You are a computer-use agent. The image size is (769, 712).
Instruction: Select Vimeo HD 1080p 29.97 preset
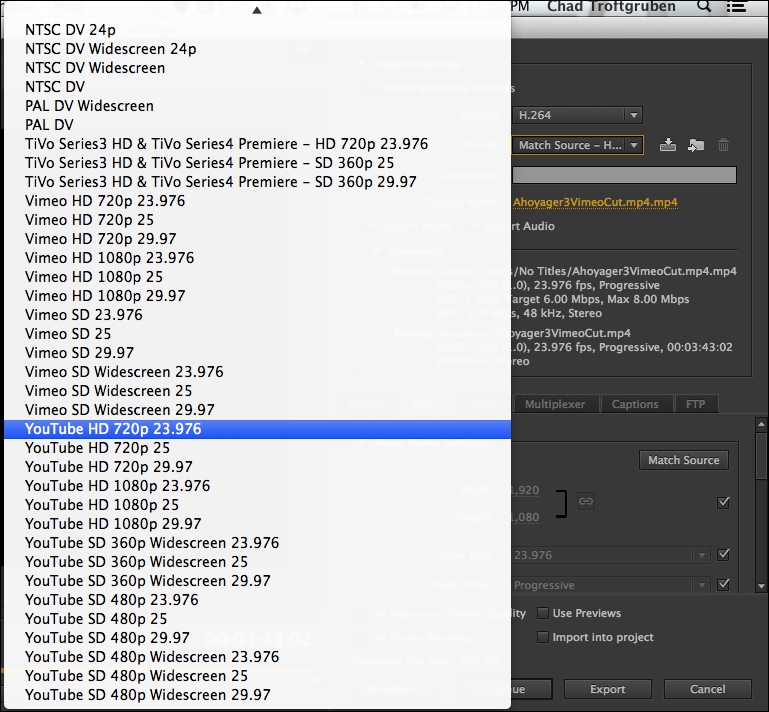(257, 296)
